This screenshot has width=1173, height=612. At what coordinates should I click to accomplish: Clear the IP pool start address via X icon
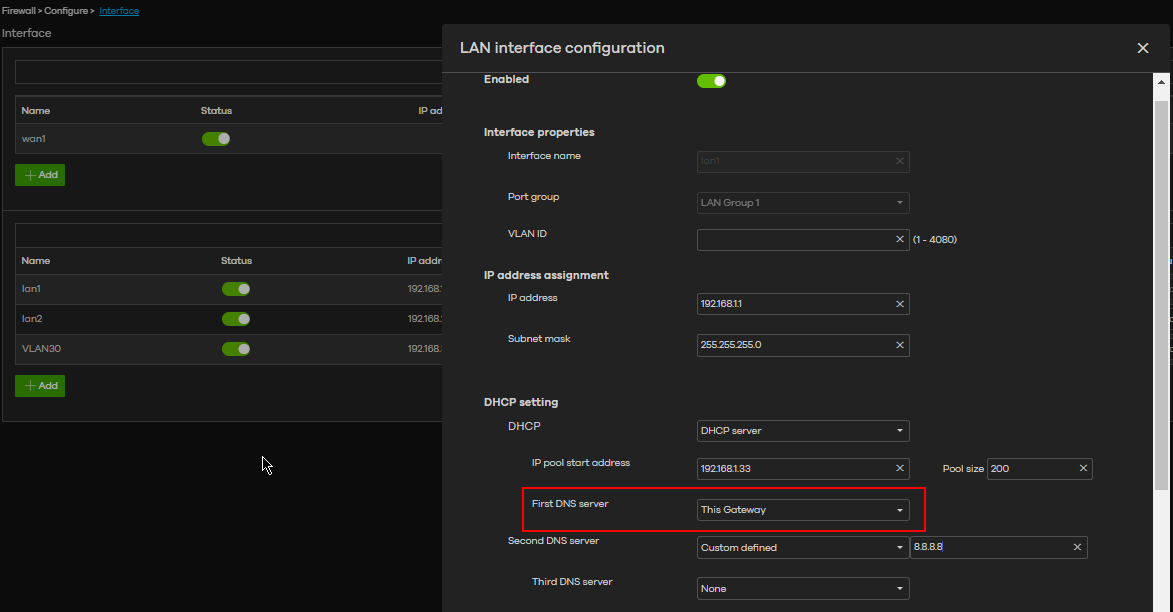click(x=899, y=468)
